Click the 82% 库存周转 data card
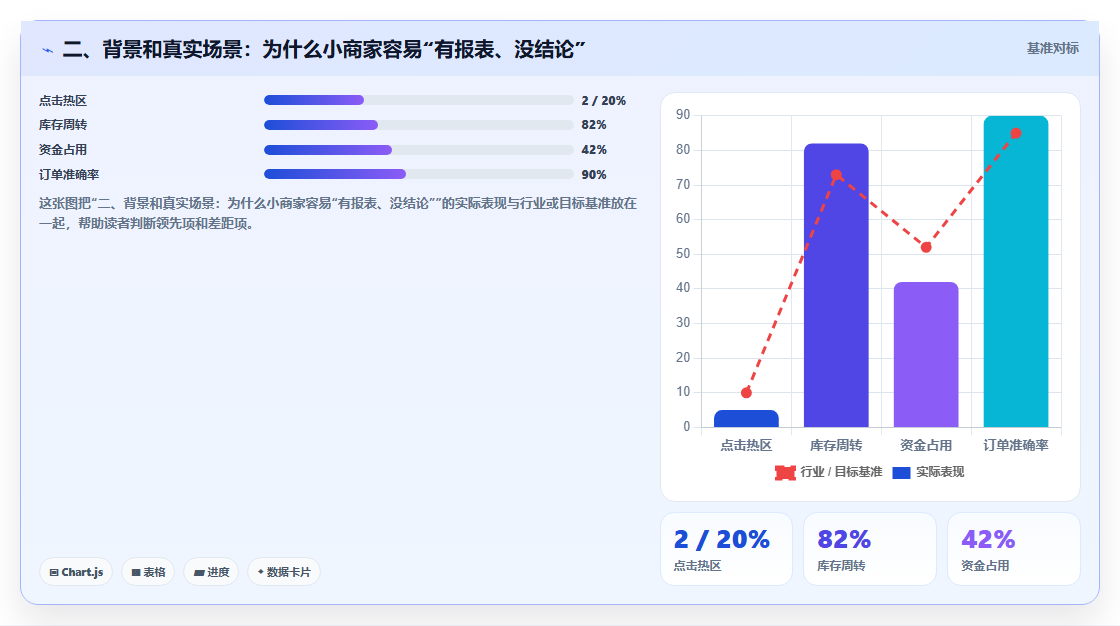This screenshot has height=626, width=1120. click(x=870, y=549)
